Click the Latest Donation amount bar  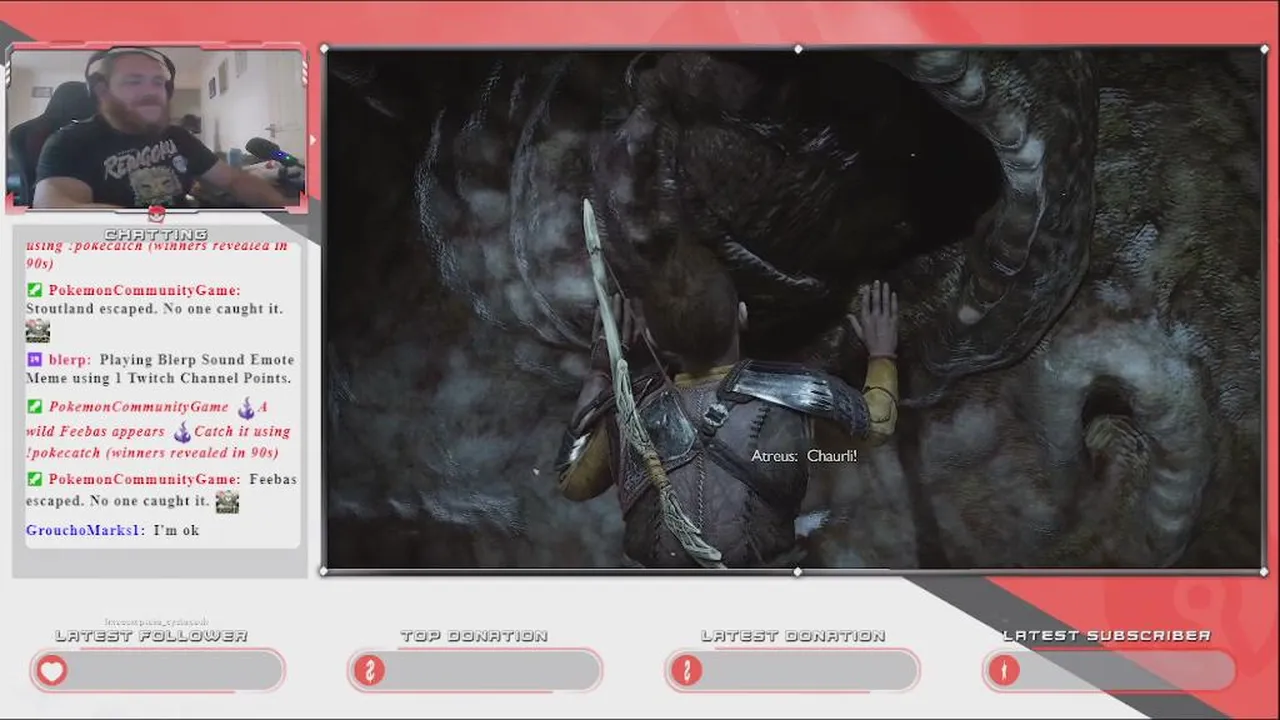(792, 671)
